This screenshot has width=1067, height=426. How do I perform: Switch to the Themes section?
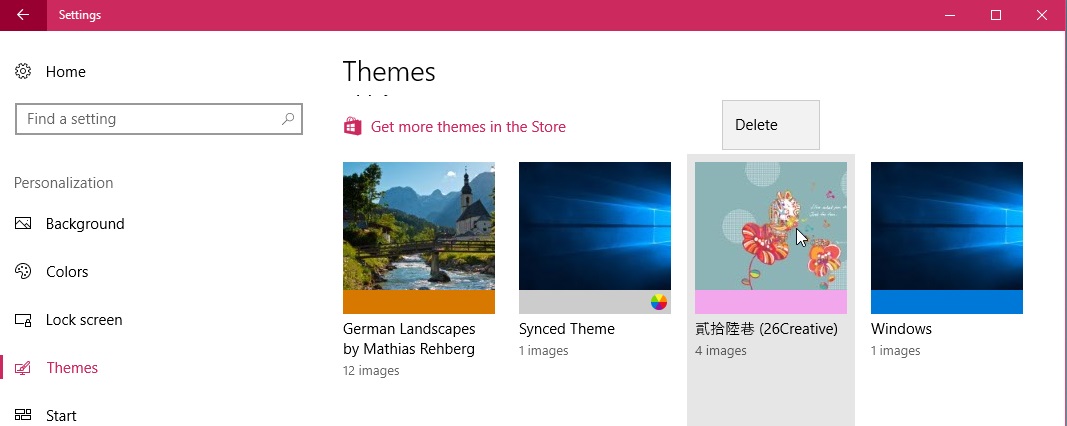[x=72, y=367]
